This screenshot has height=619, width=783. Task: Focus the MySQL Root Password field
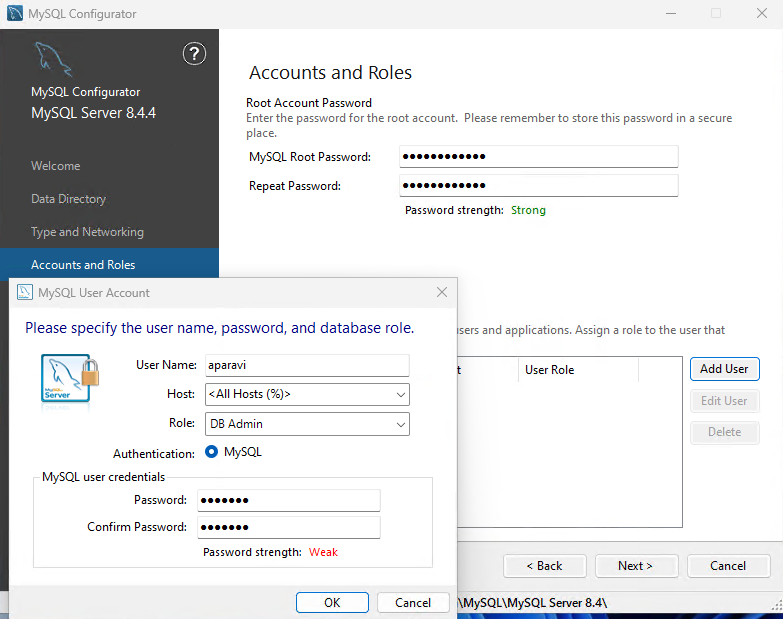(x=539, y=157)
